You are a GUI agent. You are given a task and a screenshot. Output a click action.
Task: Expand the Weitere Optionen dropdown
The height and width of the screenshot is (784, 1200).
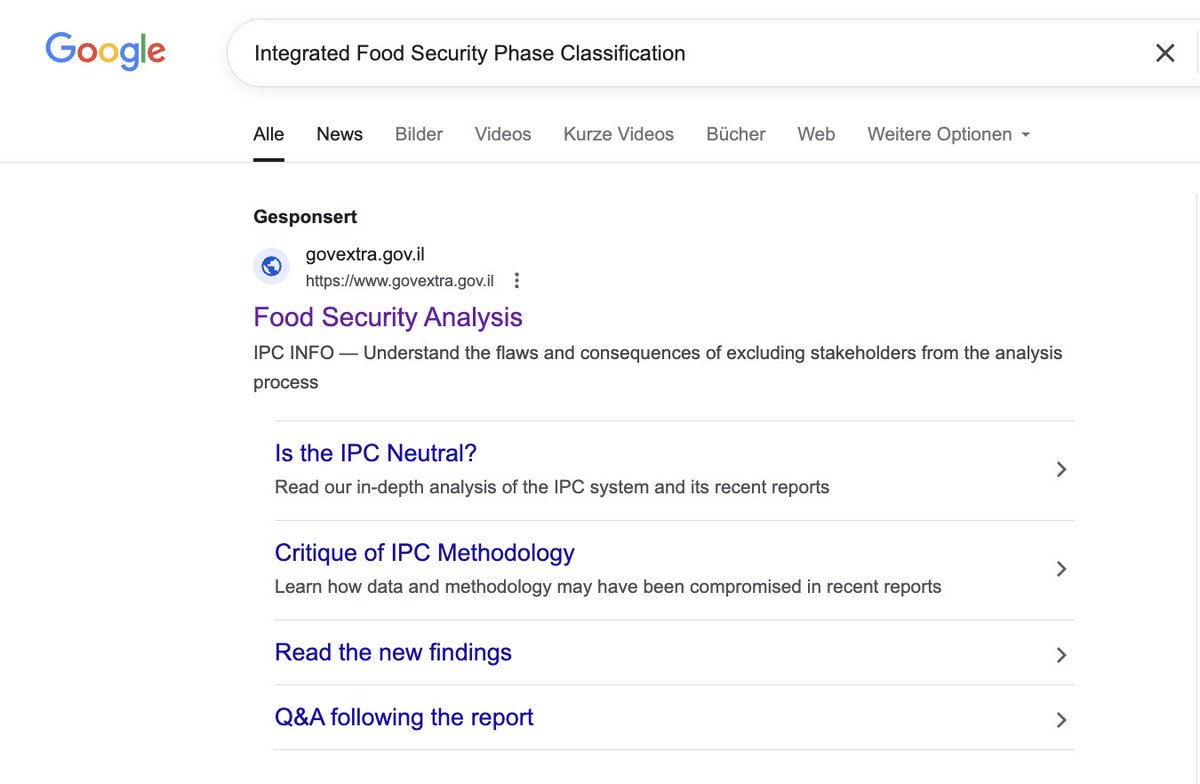coord(948,134)
